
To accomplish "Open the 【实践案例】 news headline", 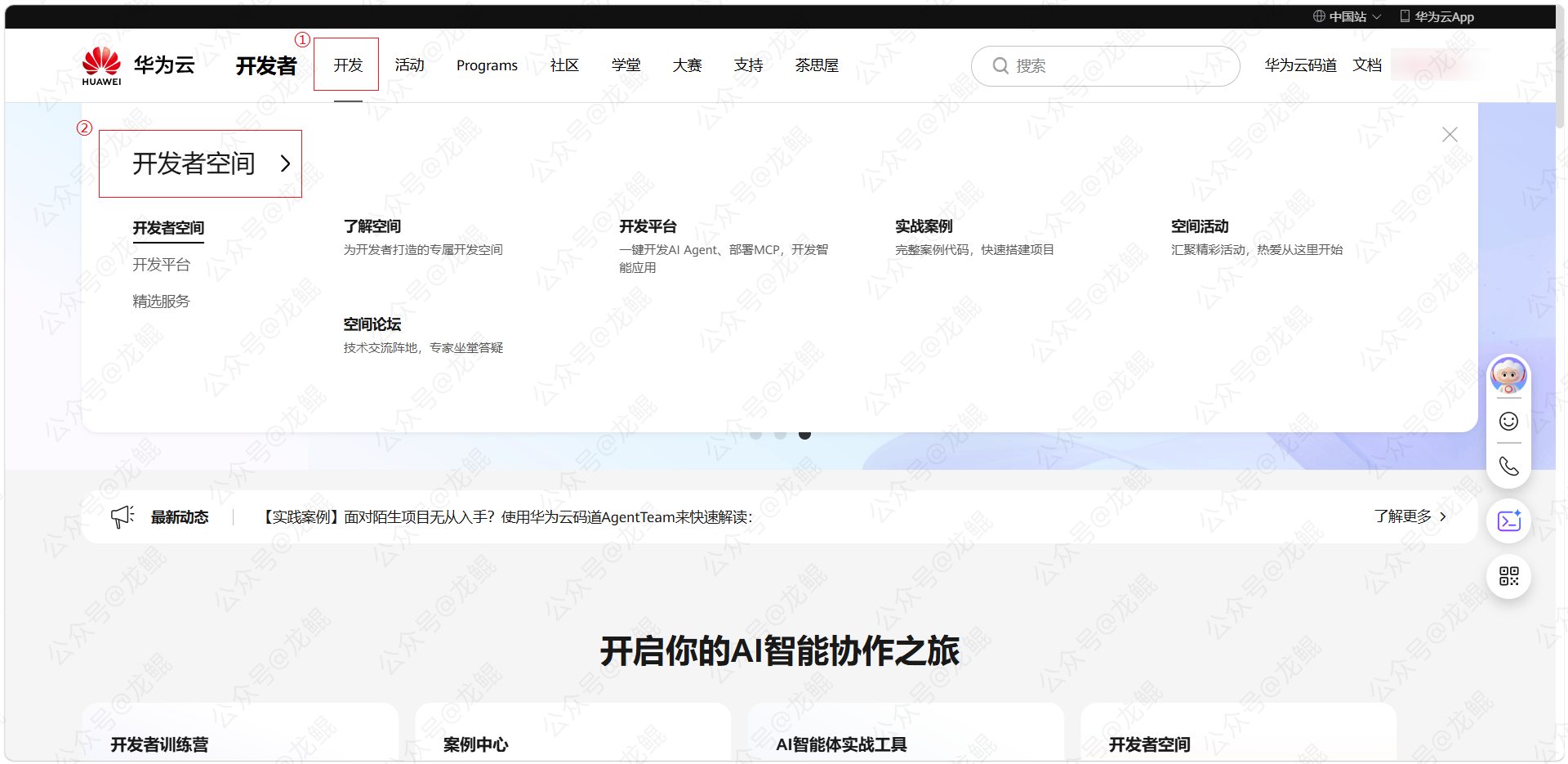I will tap(506, 517).
